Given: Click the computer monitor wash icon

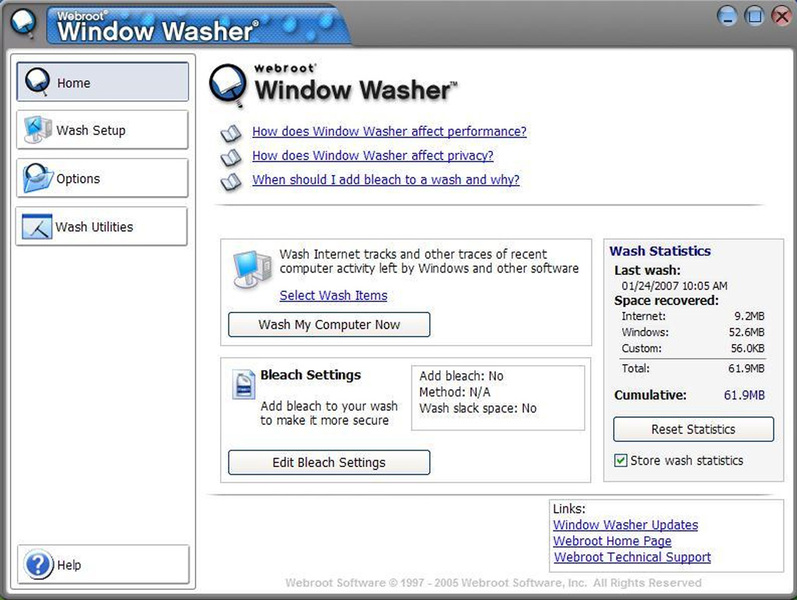Looking at the screenshot, I should [x=252, y=268].
